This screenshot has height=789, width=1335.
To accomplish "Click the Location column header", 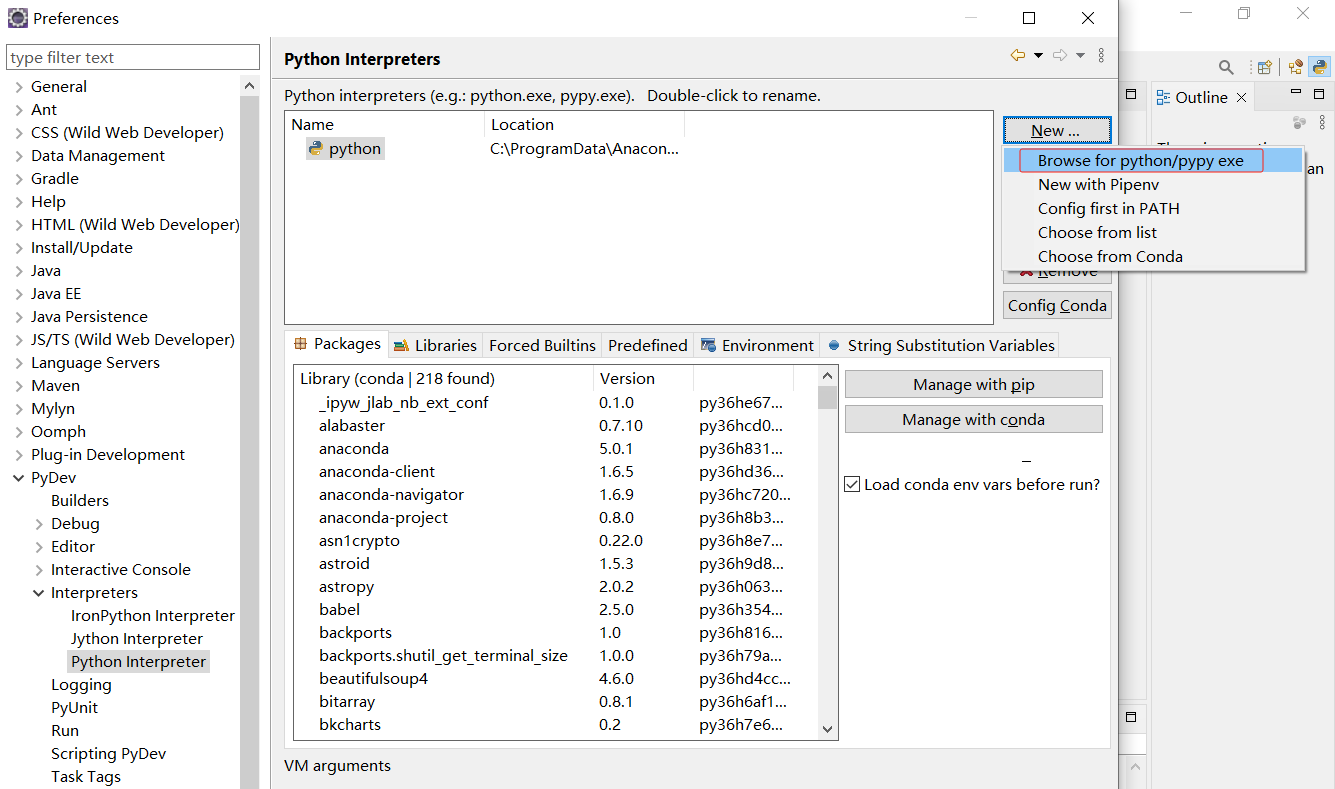I will pos(585,125).
